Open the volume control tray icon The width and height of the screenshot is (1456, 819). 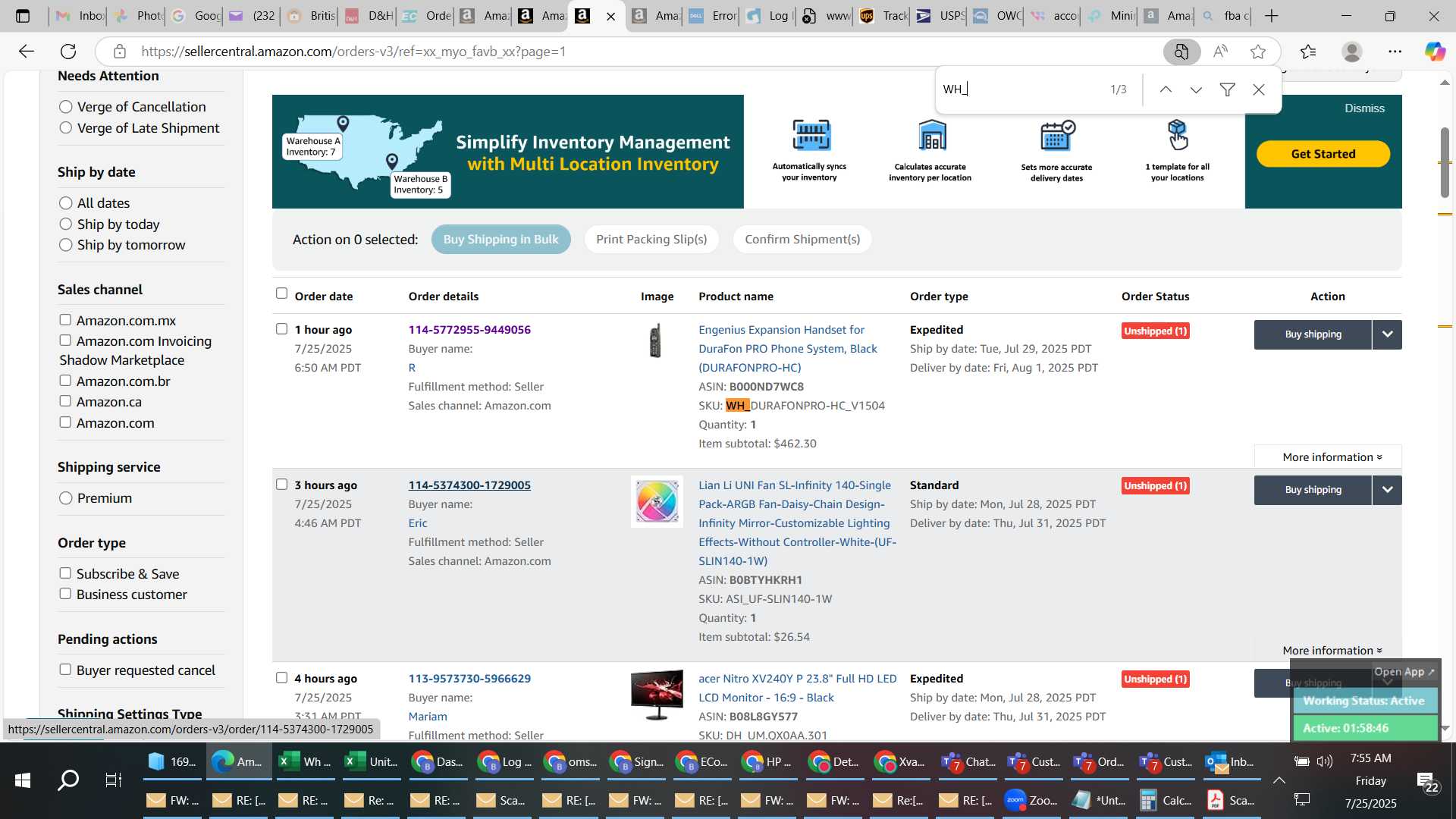pyautogui.click(x=1324, y=761)
